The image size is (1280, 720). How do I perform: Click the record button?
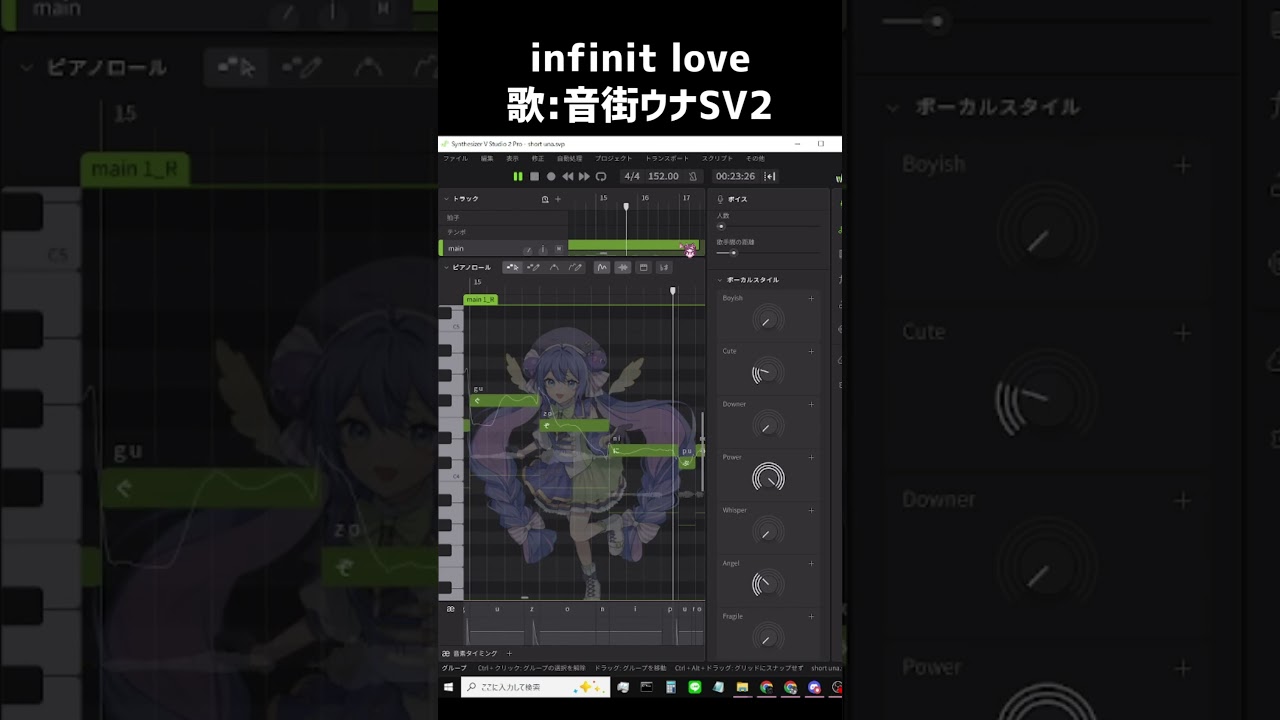(x=551, y=176)
